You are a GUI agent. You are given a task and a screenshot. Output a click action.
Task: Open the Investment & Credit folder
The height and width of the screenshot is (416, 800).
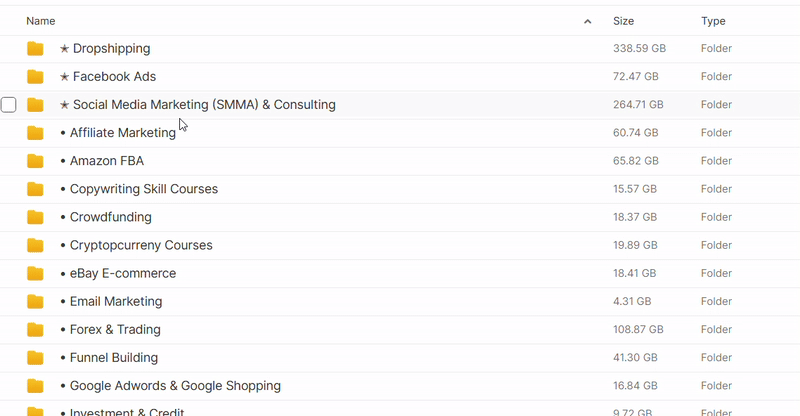(x=127, y=411)
